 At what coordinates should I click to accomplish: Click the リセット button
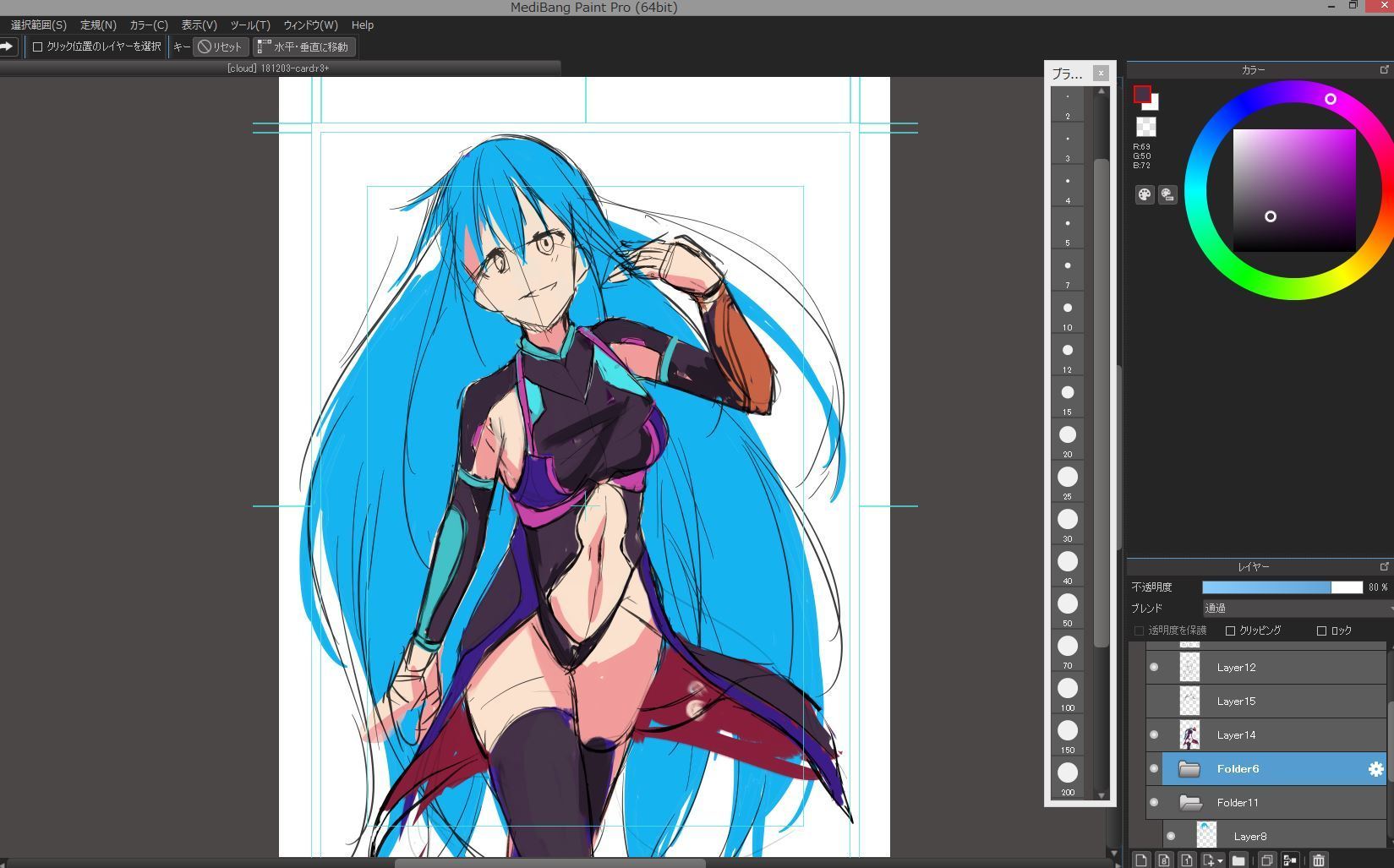[220, 47]
